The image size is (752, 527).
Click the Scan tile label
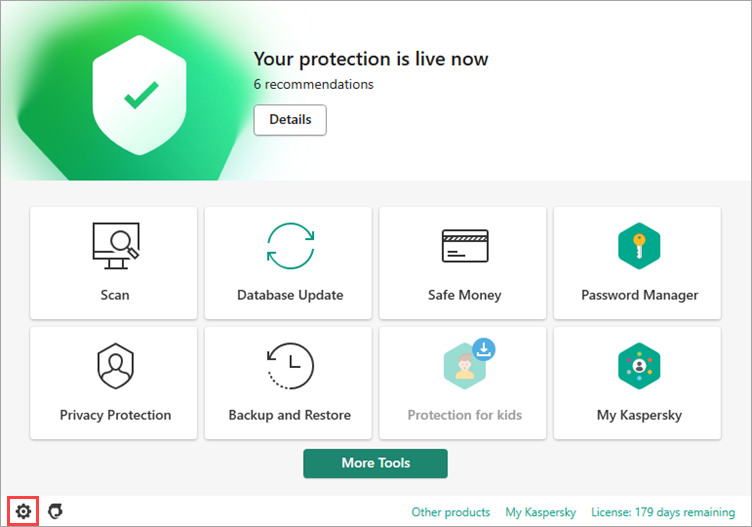[115, 295]
